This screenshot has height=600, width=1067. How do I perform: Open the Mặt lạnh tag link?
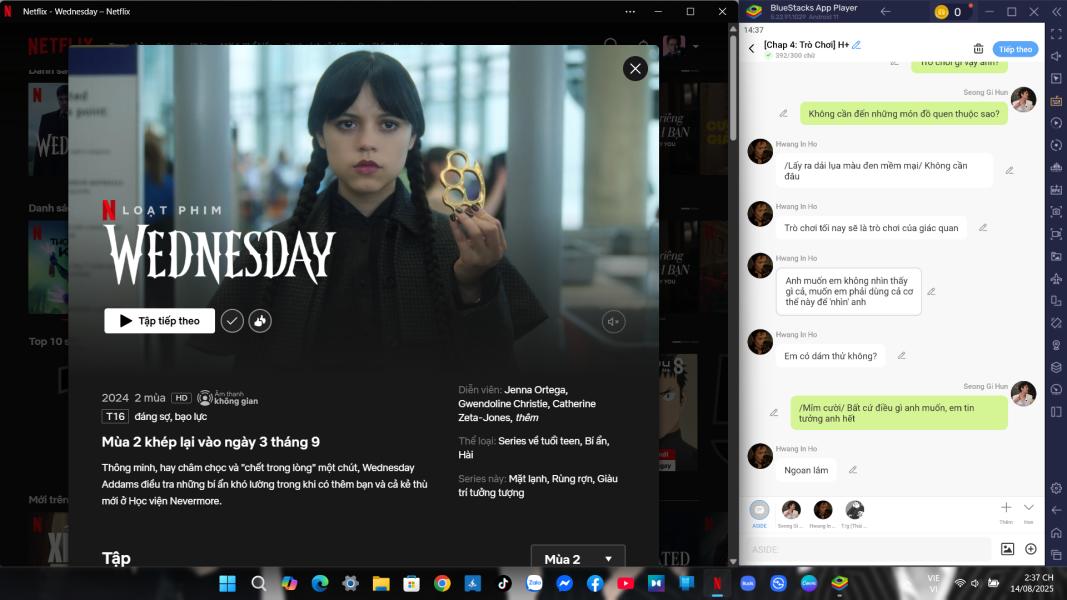527,478
